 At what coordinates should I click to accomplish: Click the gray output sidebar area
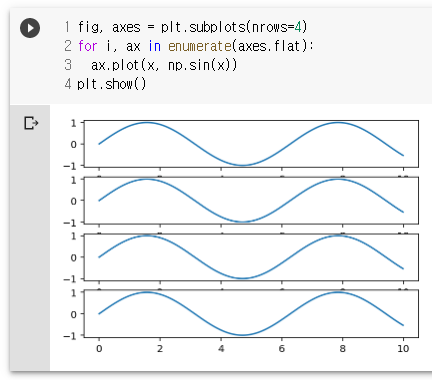coord(30,238)
